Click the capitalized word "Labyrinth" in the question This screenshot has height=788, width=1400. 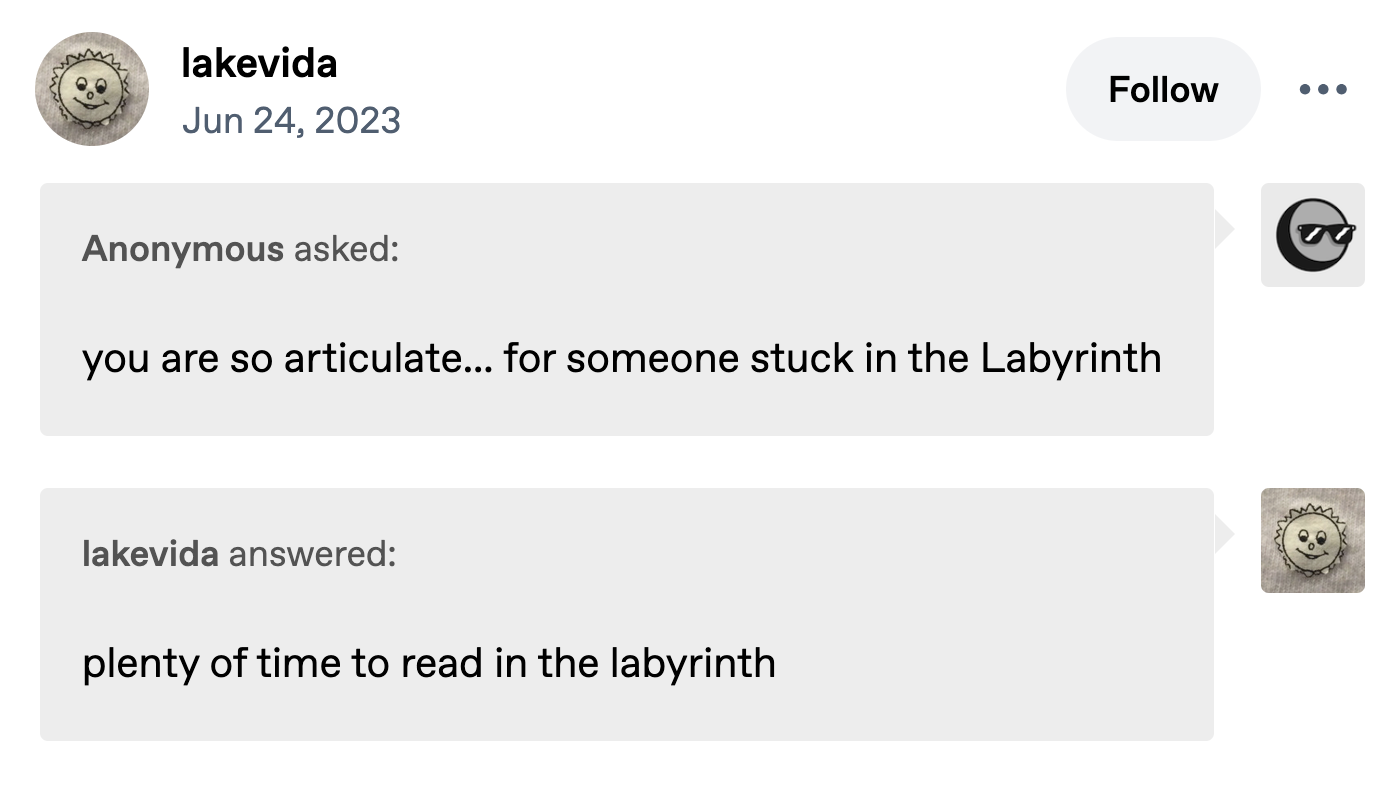click(1070, 358)
